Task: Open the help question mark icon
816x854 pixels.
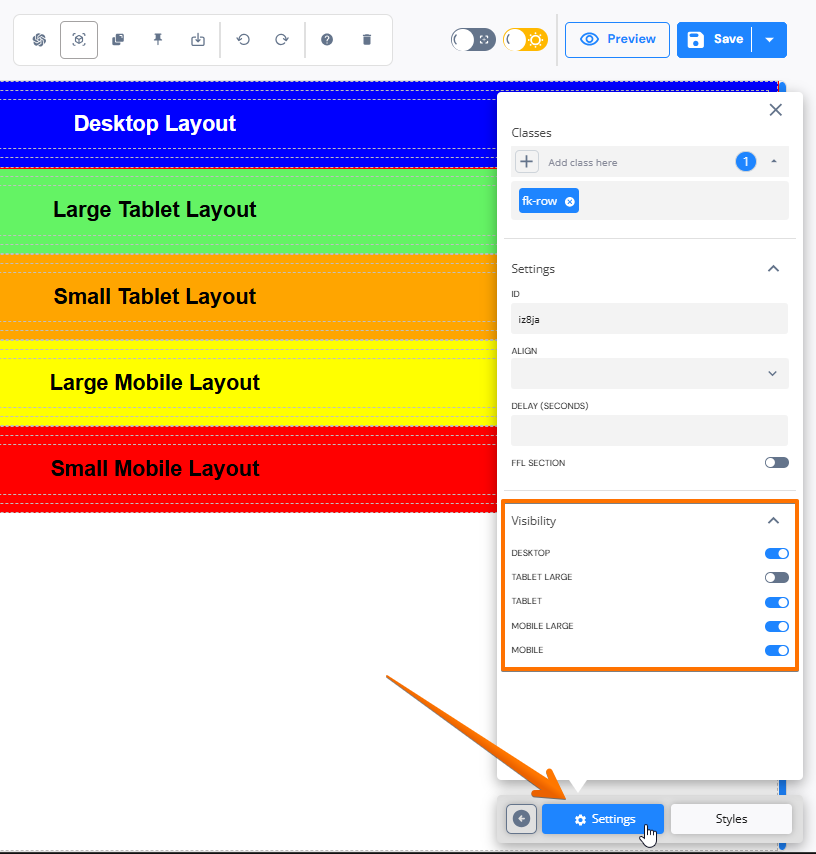Action: [327, 40]
